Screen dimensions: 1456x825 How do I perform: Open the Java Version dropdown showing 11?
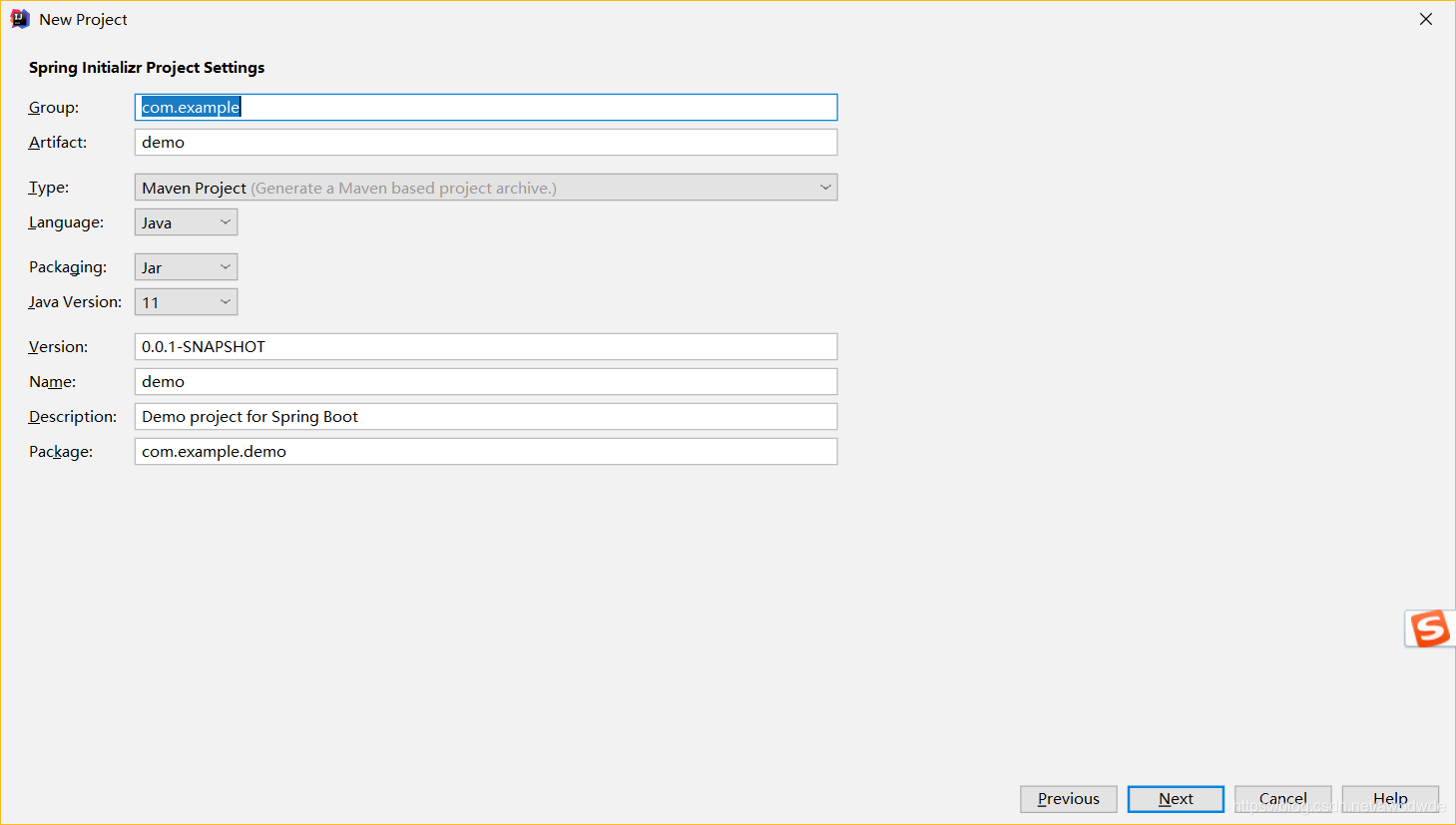(186, 302)
